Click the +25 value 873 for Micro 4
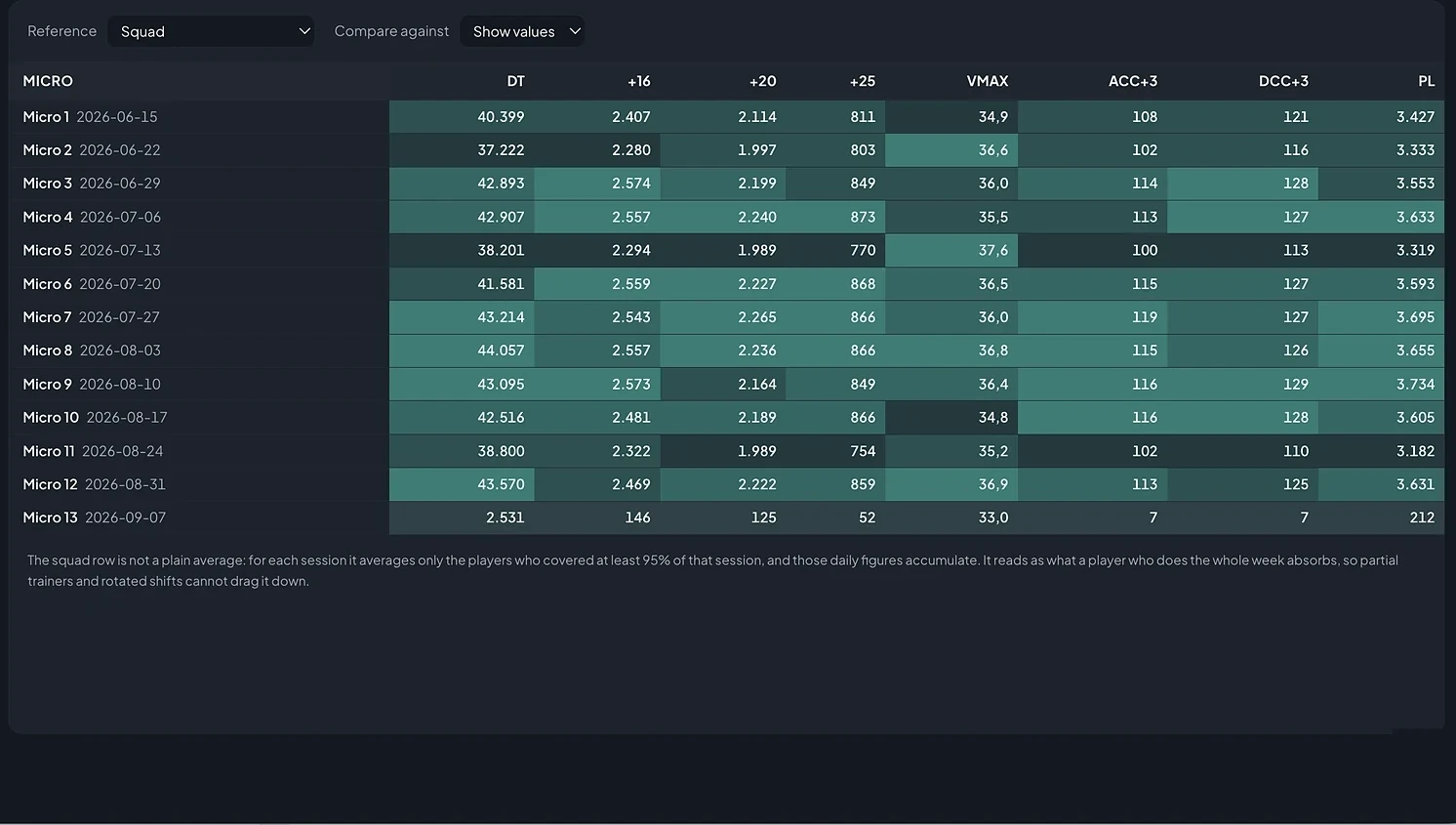This screenshot has height=825, width=1456. (835, 217)
